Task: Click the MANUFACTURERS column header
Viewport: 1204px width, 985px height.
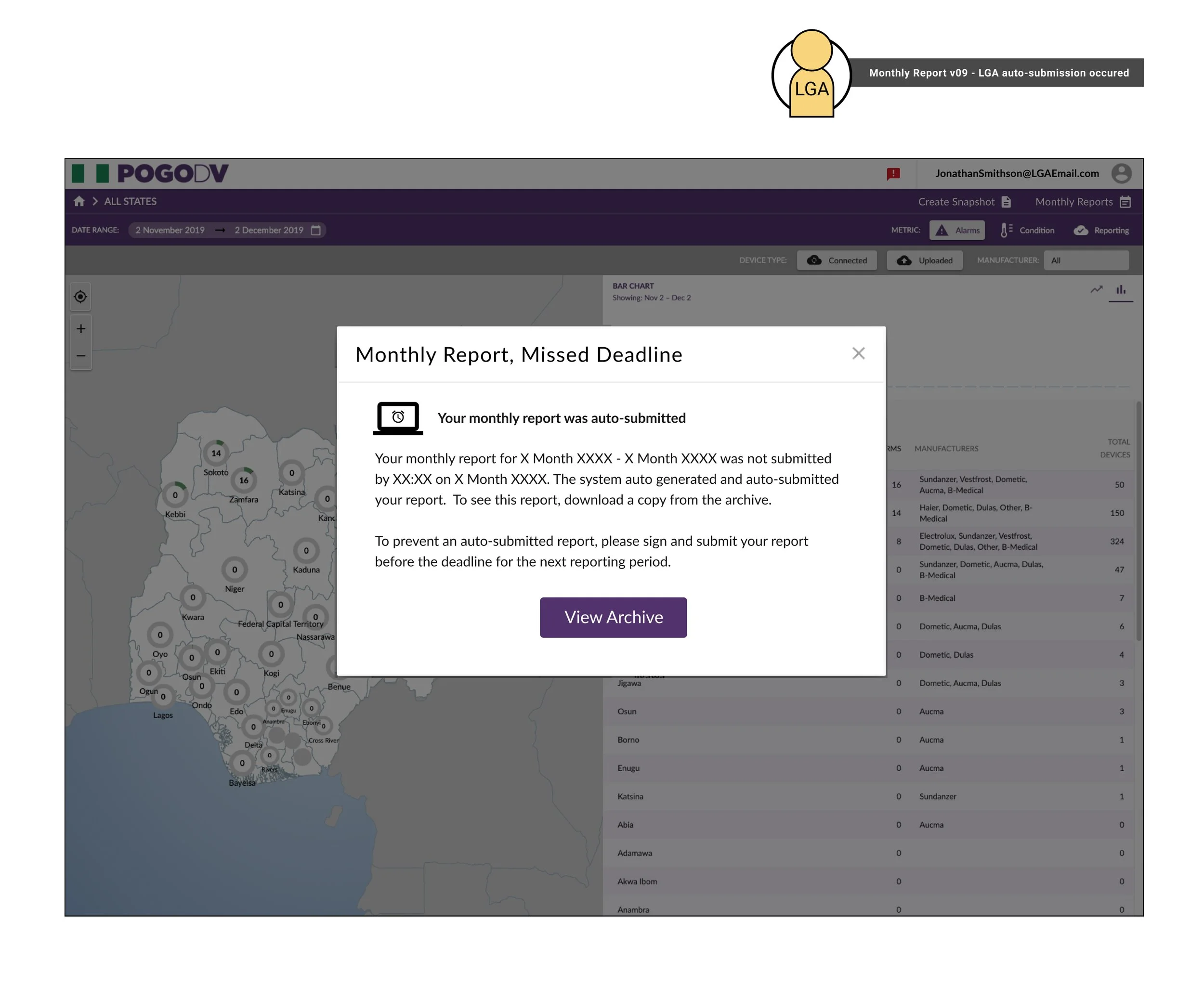Action: 946,449
